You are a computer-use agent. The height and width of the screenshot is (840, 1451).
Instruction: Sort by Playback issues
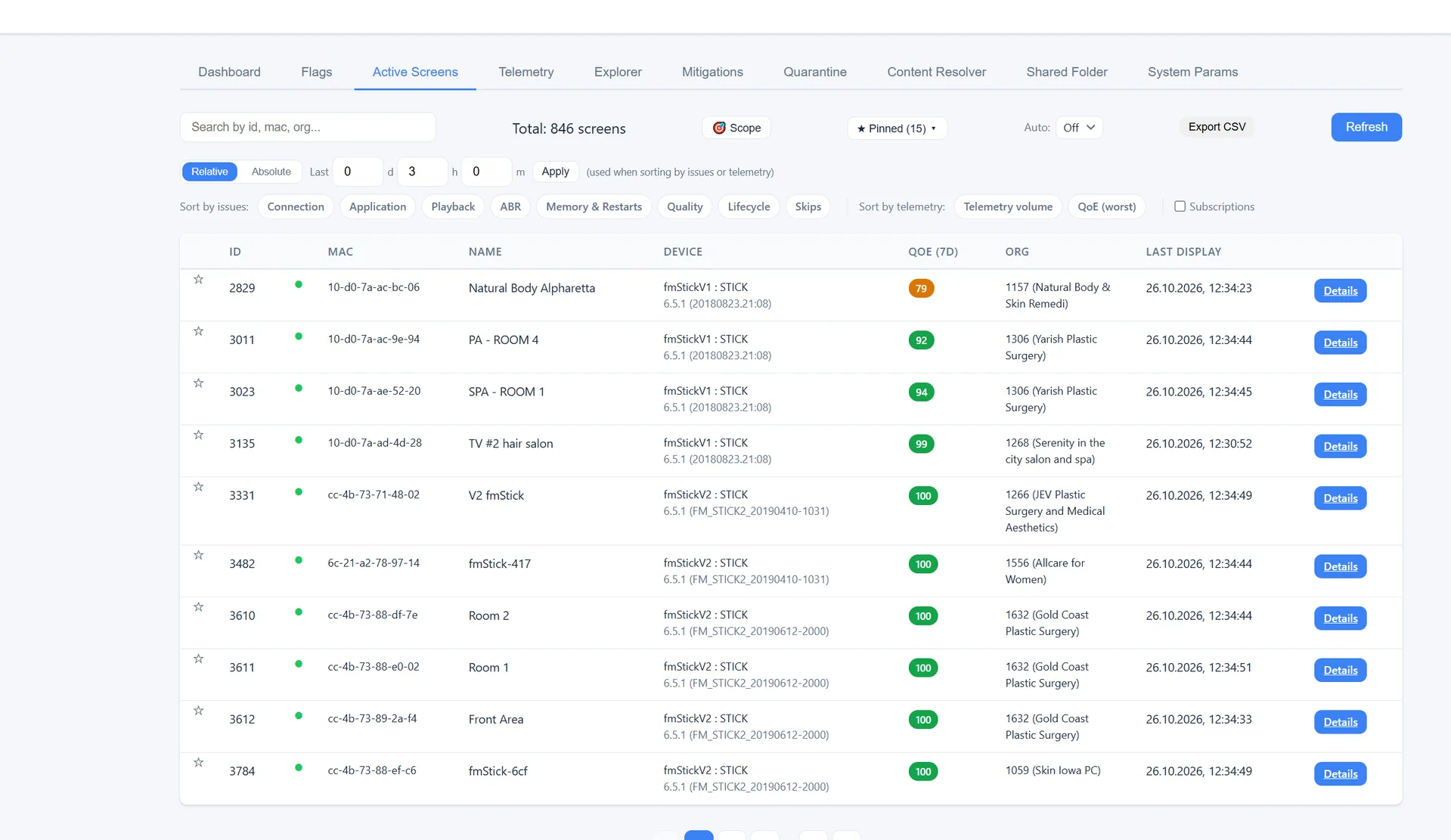click(453, 206)
